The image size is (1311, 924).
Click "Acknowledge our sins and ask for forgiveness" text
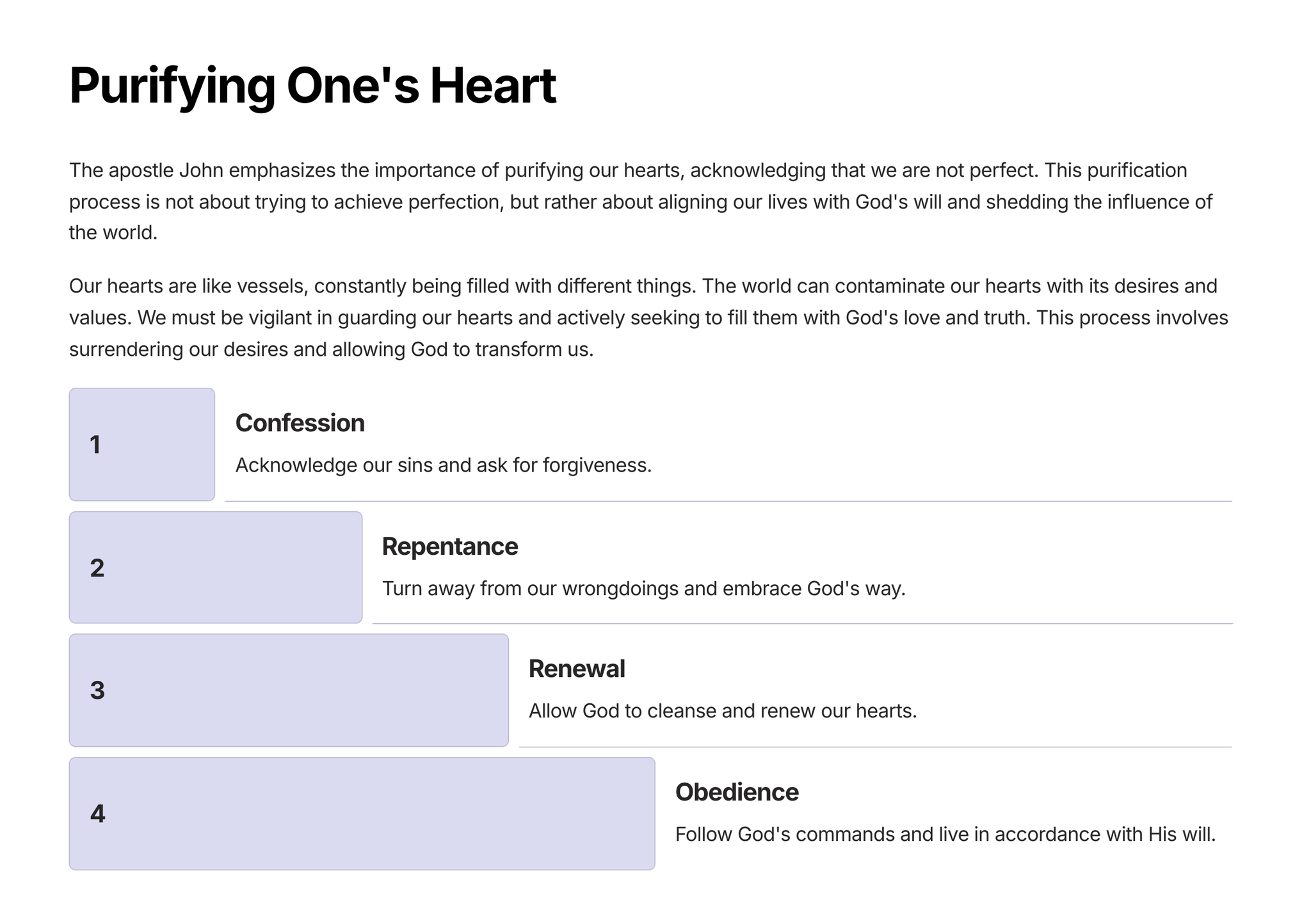(x=443, y=465)
